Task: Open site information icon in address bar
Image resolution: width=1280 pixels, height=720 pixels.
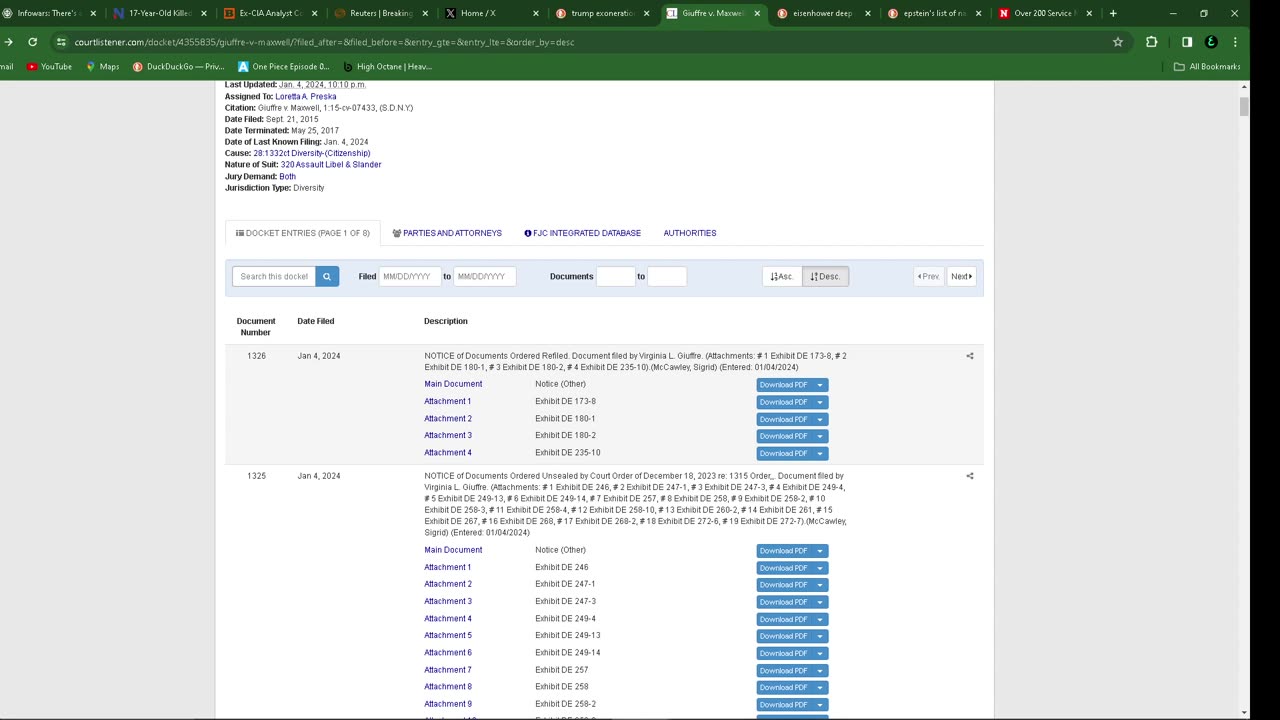Action: tap(61, 42)
